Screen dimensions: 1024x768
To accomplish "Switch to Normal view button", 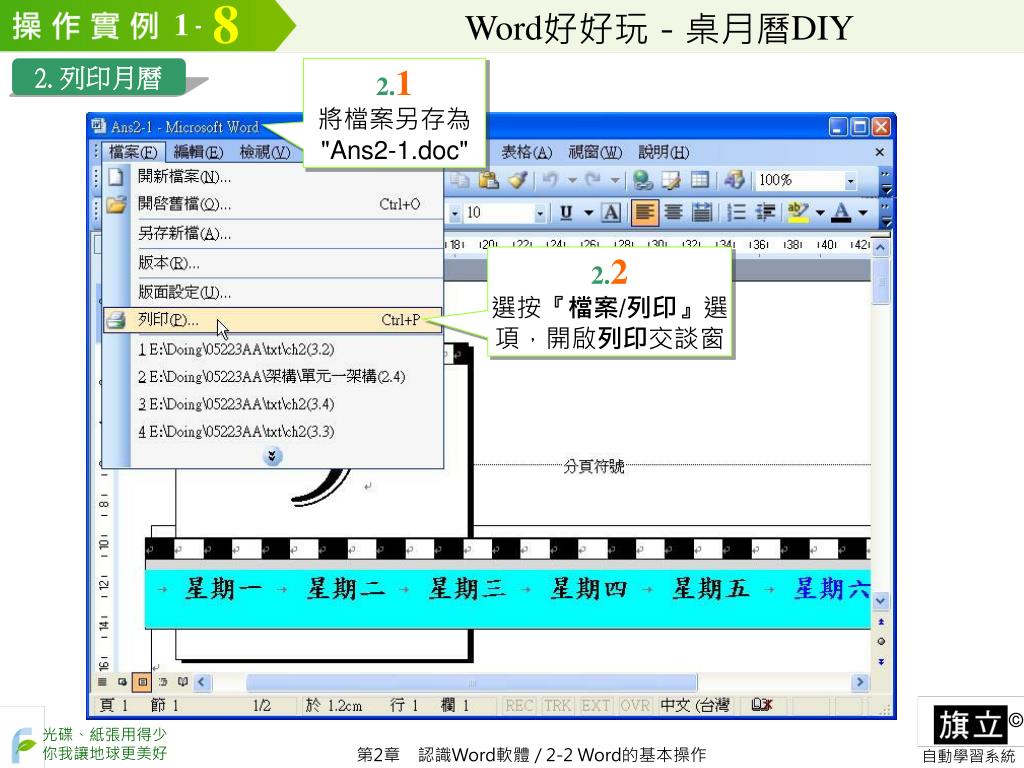I will (103, 682).
